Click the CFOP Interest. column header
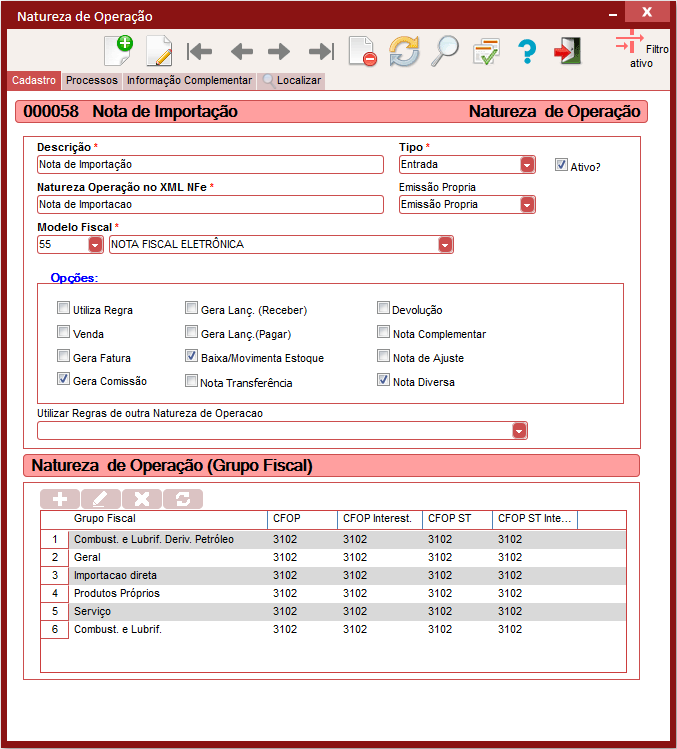The width and height of the screenshot is (677, 749). click(x=380, y=519)
